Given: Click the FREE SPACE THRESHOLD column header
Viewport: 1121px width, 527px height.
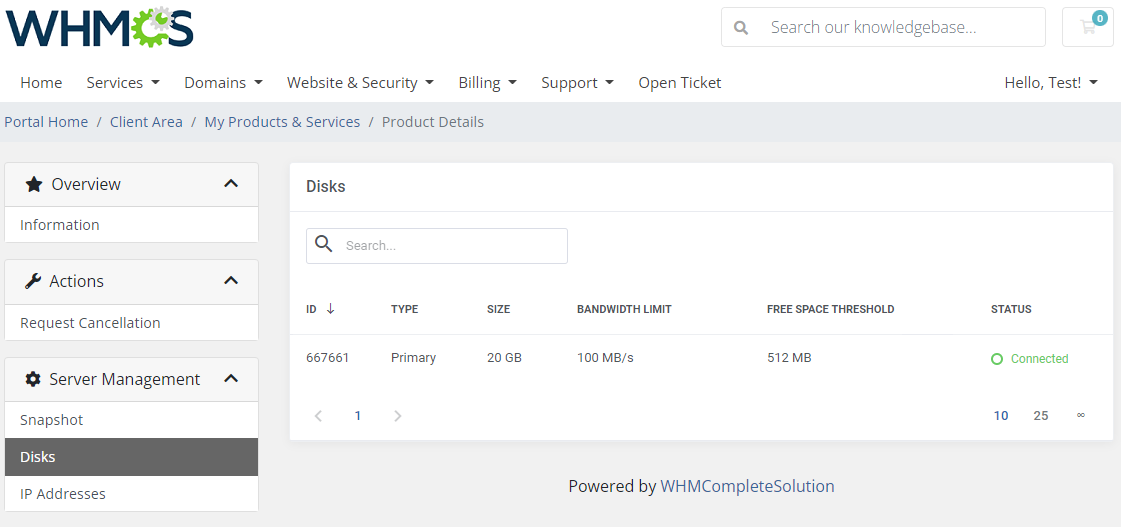Looking at the screenshot, I should pos(831,309).
